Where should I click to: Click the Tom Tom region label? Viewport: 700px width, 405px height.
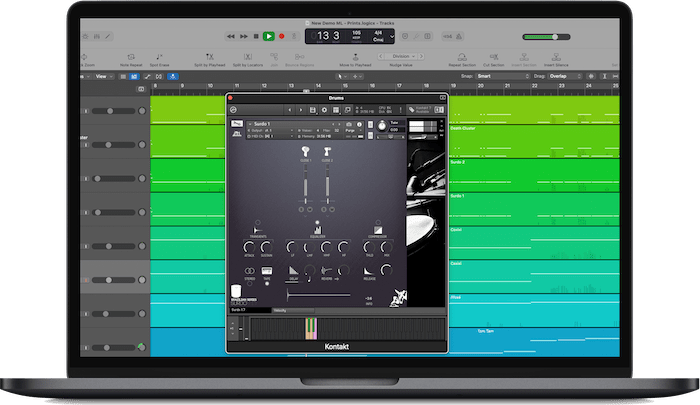[x=485, y=331]
